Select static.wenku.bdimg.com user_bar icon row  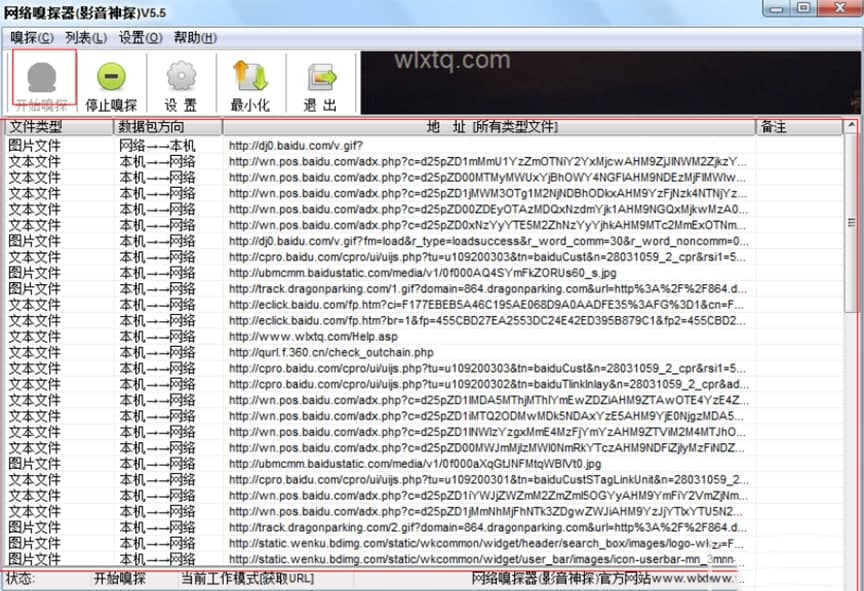[x=424, y=560]
